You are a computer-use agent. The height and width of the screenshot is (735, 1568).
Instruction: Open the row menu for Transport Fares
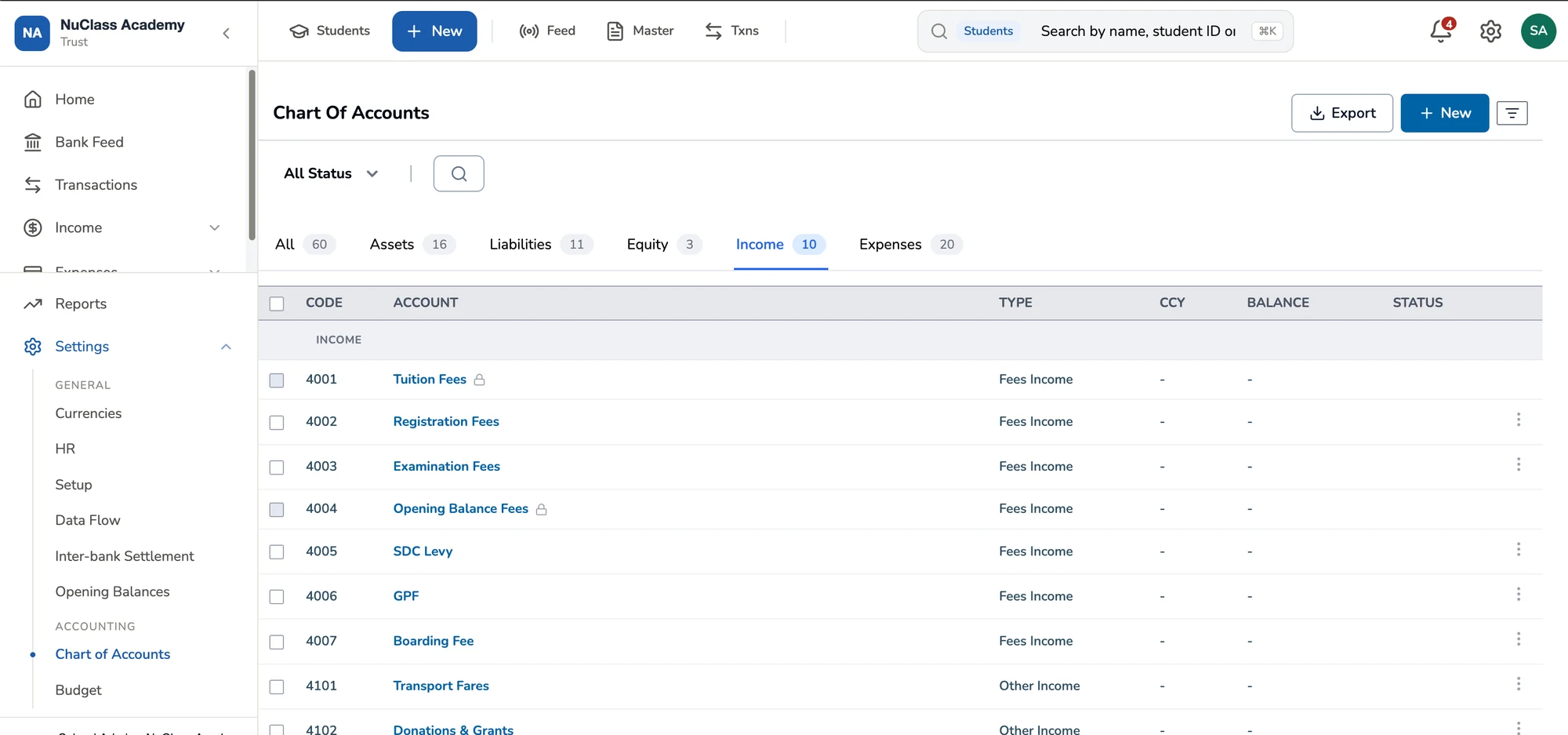click(x=1519, y=684)
